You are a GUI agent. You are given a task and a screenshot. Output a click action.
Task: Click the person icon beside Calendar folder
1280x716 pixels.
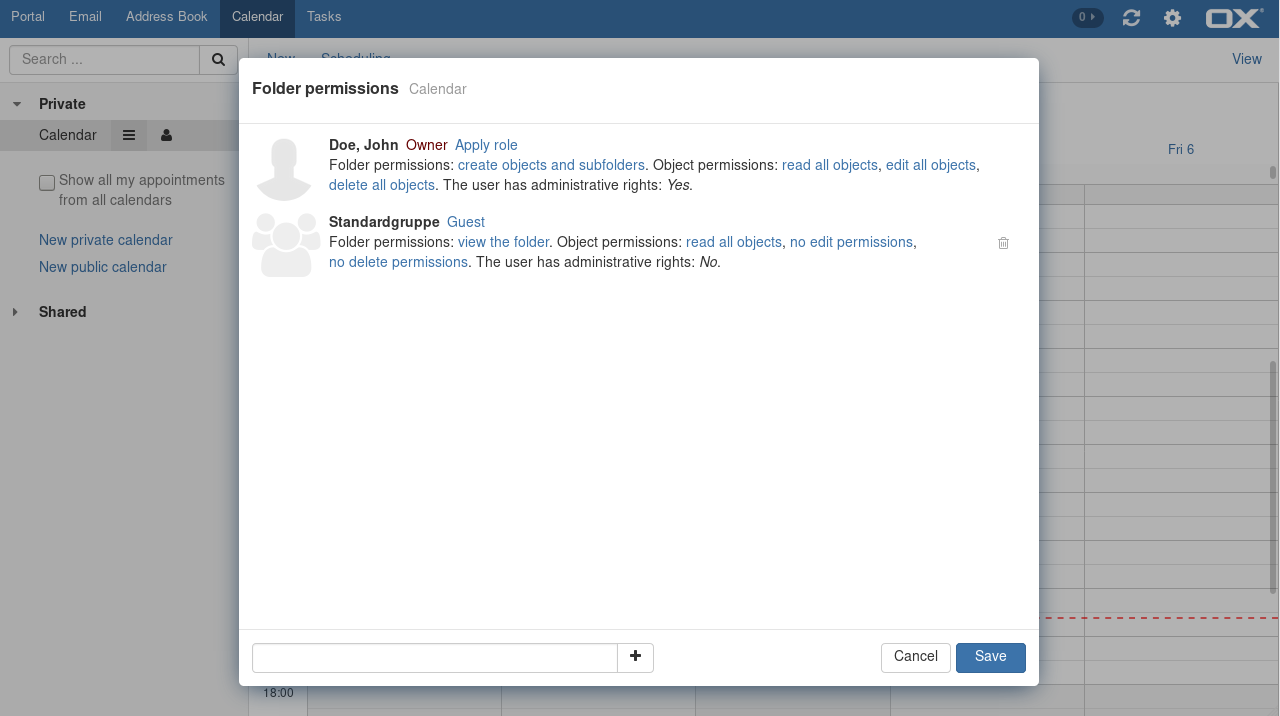(166, 135)
